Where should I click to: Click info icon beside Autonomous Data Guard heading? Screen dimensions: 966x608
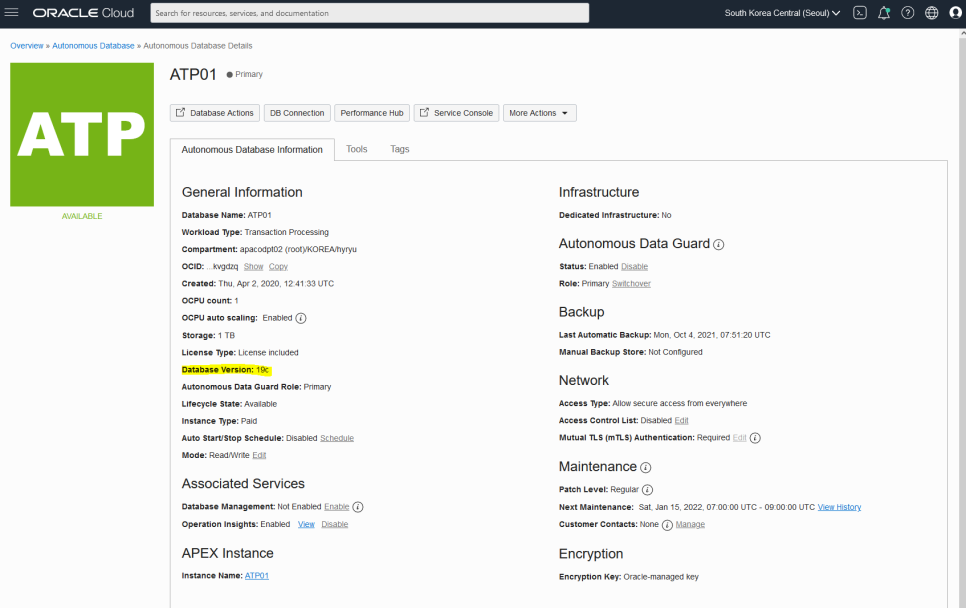coord(718,245)
